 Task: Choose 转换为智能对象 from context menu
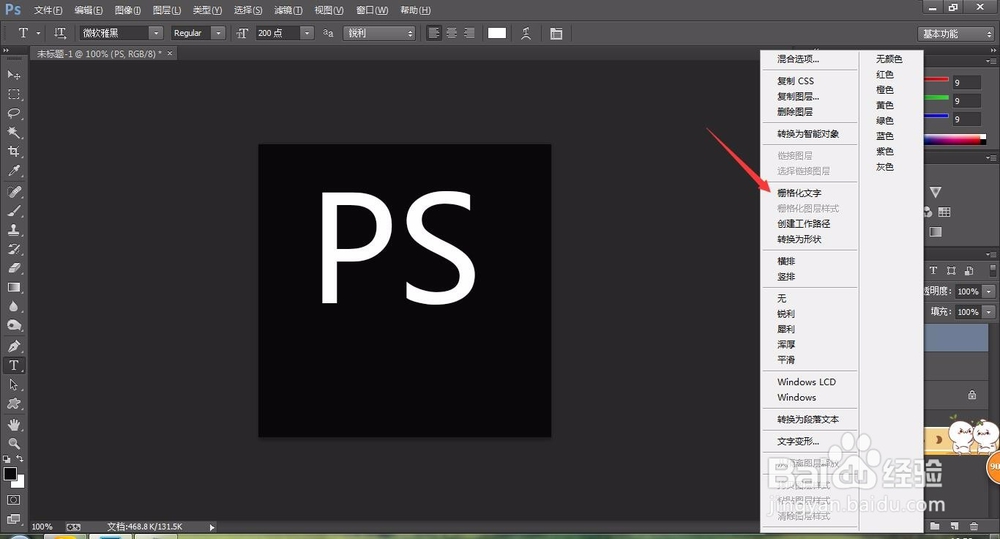click(809, 134)
